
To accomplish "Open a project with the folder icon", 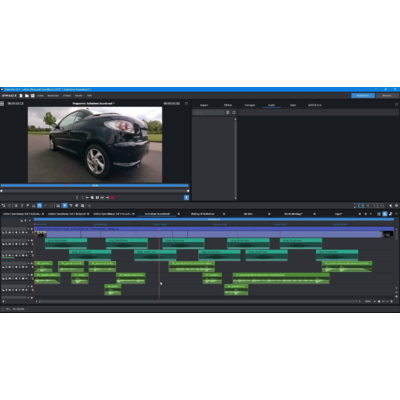I will click(x=27, y=96).
